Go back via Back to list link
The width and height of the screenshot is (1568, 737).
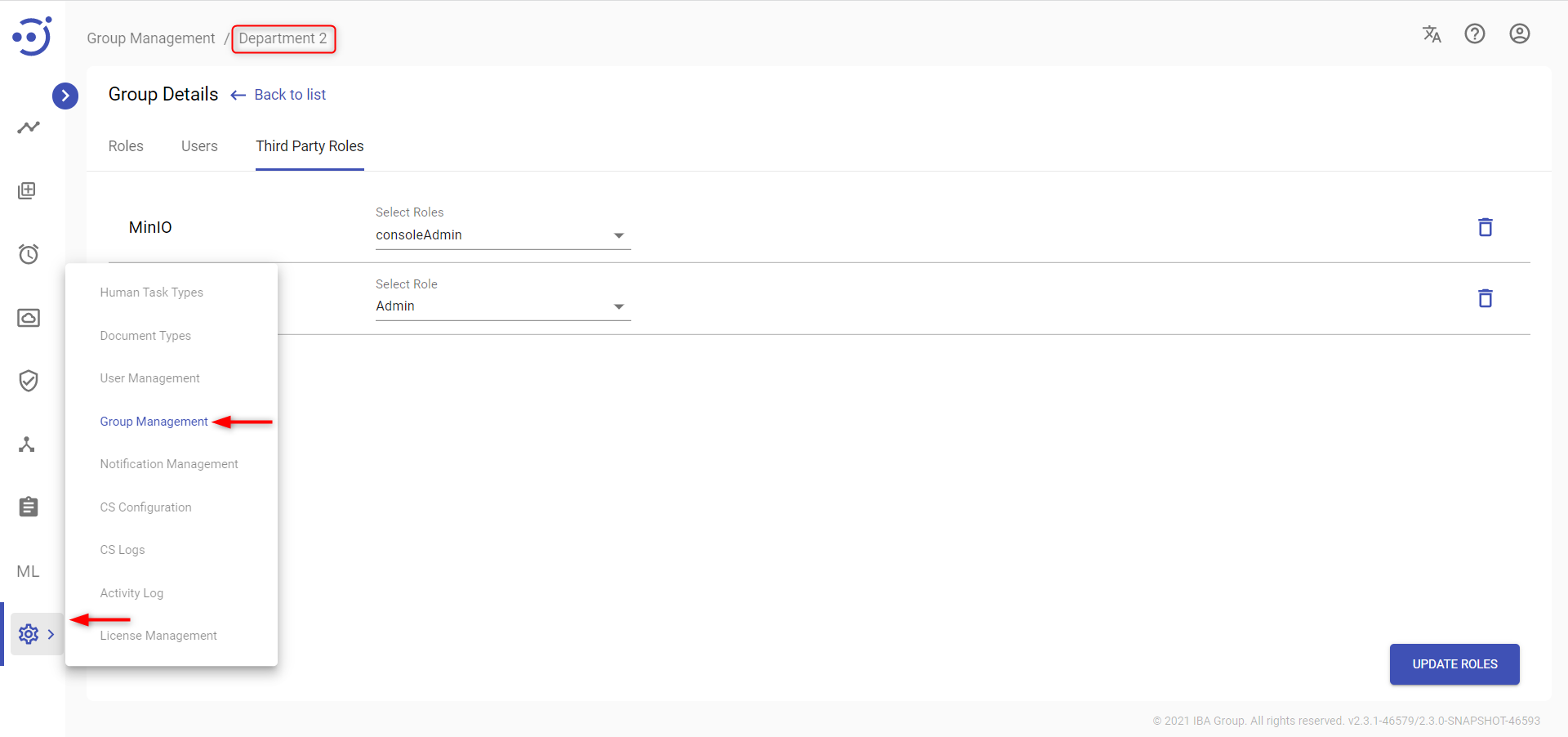tap(290, 95)
